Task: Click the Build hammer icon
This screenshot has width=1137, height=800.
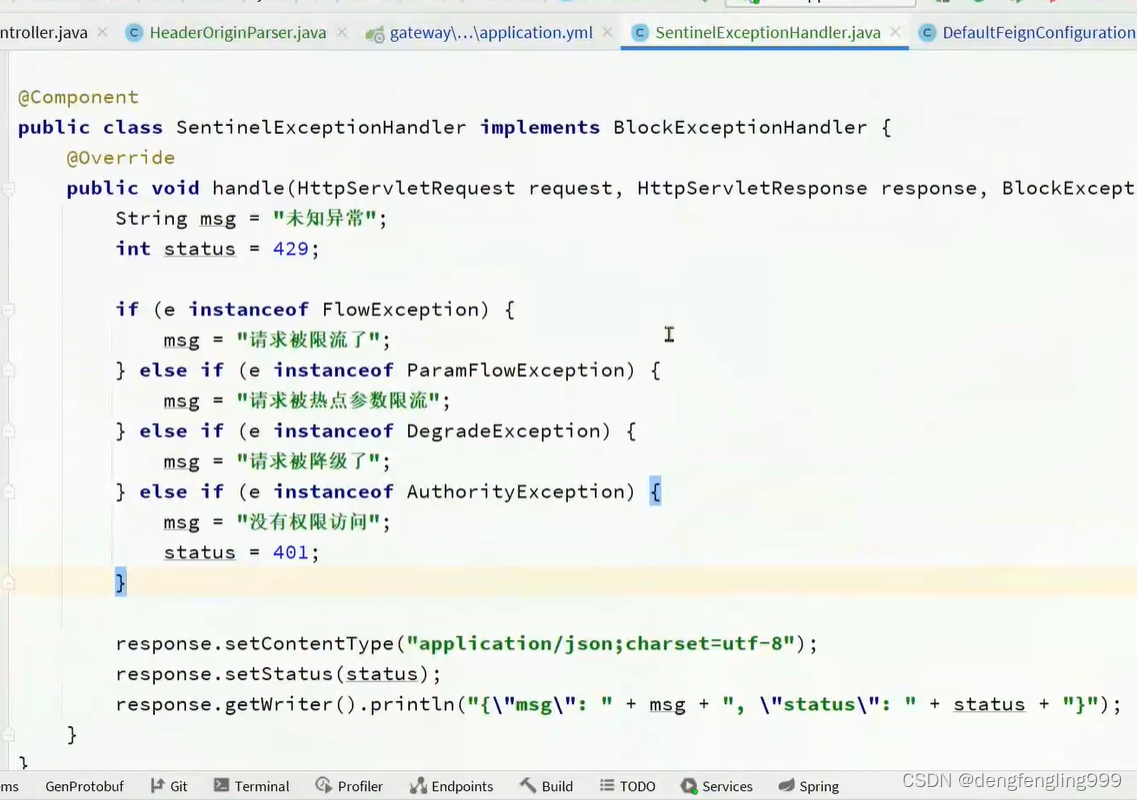Action: coord(528,785)
